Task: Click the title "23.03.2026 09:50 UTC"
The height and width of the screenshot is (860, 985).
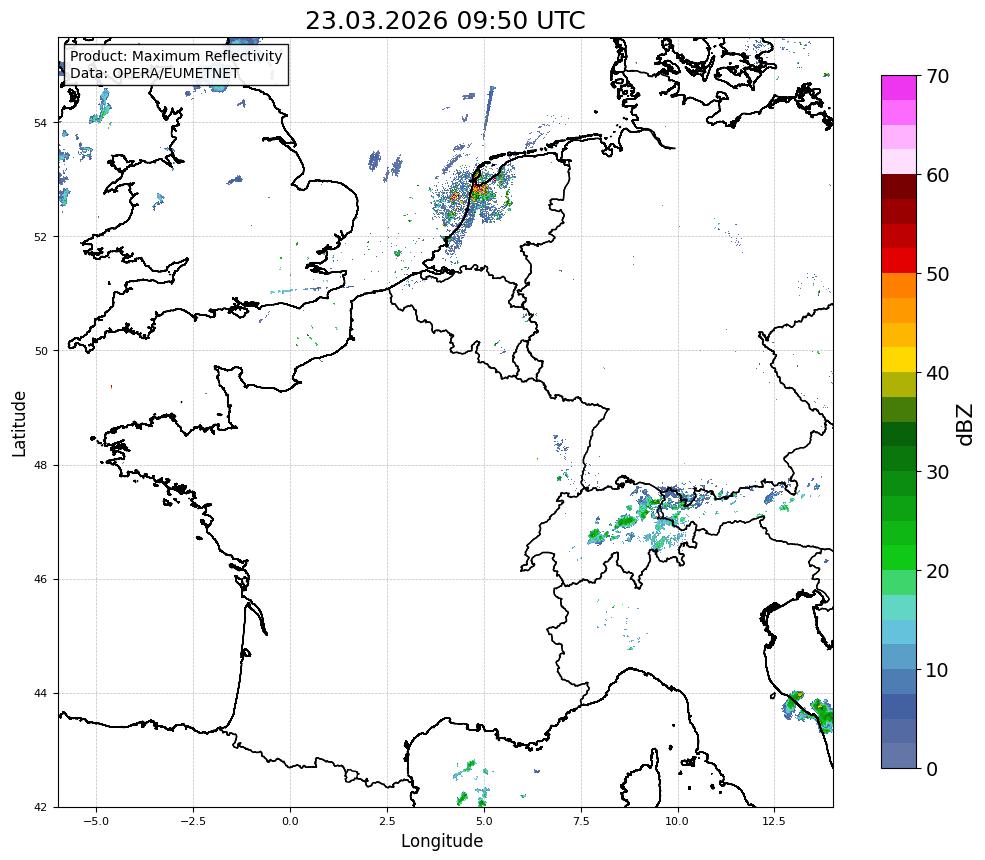Action: pos(445,20)
